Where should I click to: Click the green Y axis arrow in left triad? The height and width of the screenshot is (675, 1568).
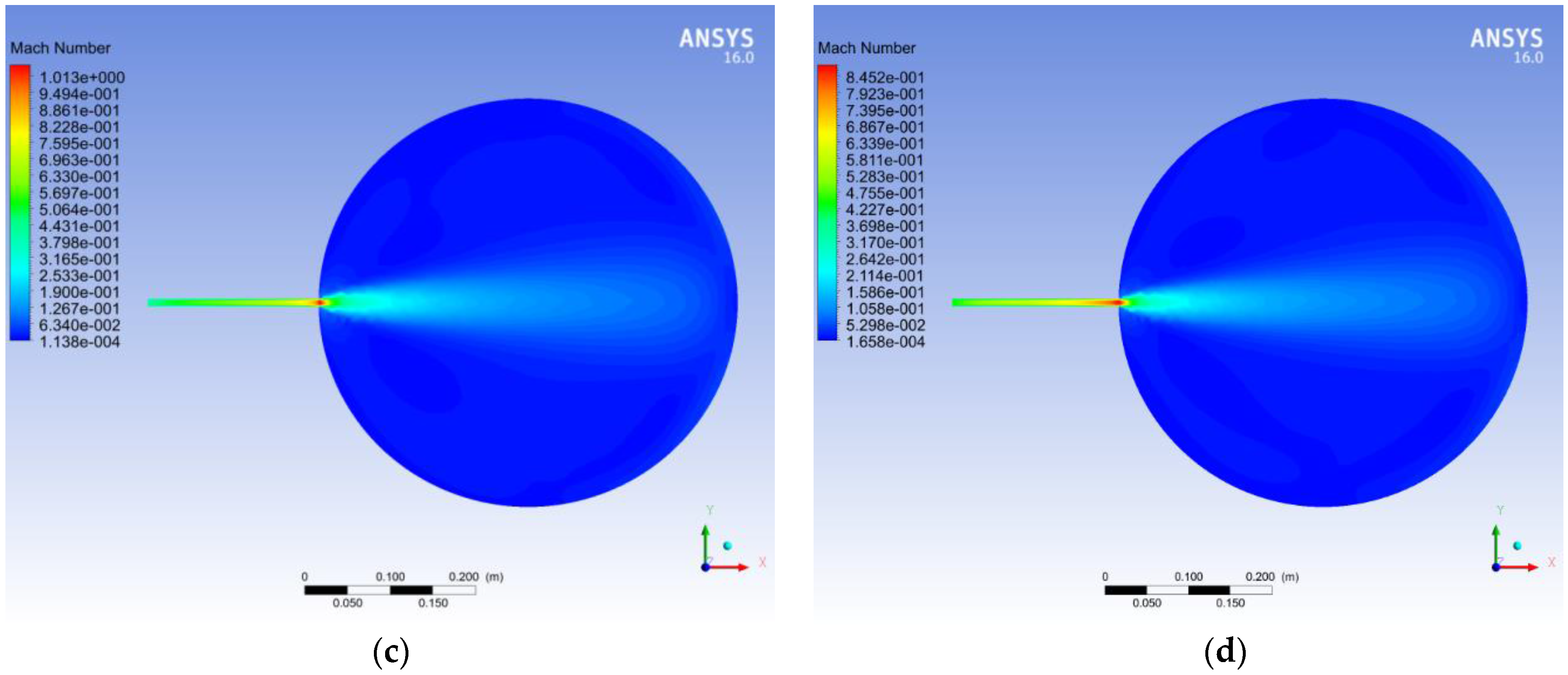705,545
